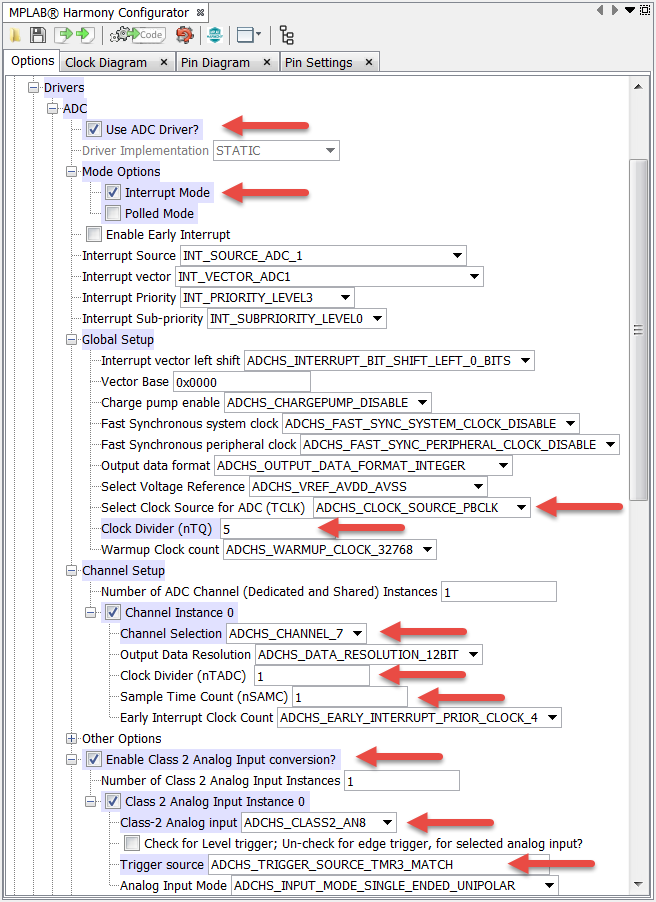The height and width of the screenshot is (902, 656).
Task: Close the Pin Diagram tab
Action: [x=267, y=62]
